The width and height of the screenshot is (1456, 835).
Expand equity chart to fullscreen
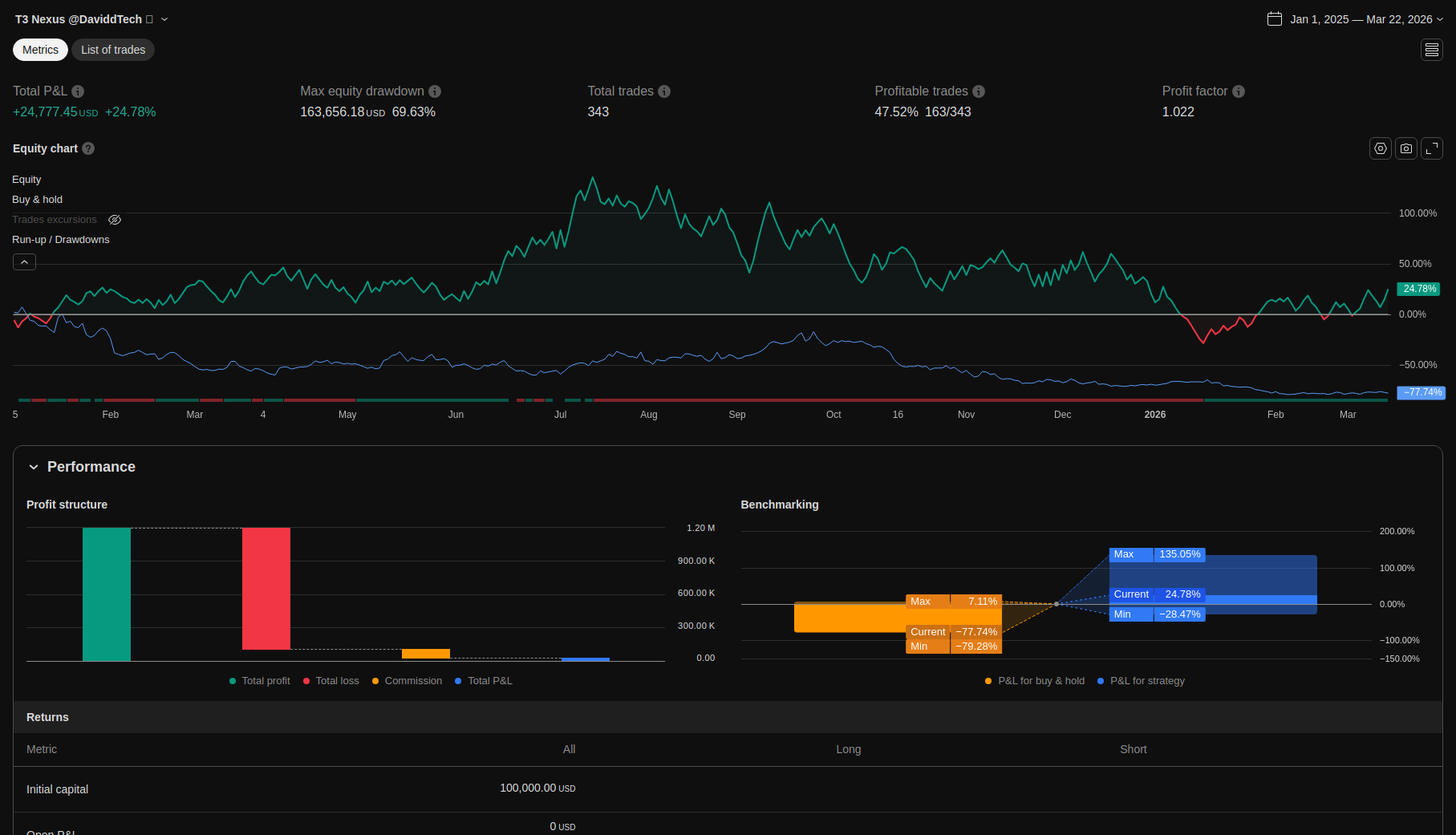(1432, 148)
